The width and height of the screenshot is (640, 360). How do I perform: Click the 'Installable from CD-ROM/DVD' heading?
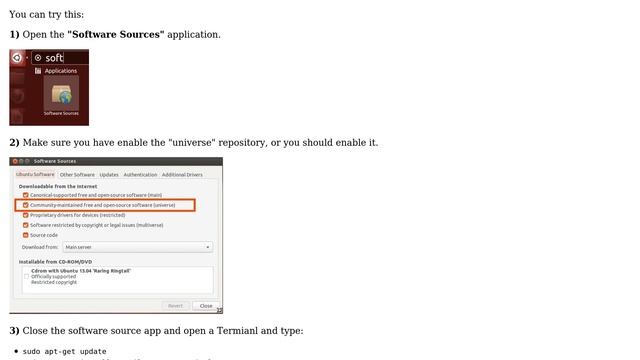[56, 262]
